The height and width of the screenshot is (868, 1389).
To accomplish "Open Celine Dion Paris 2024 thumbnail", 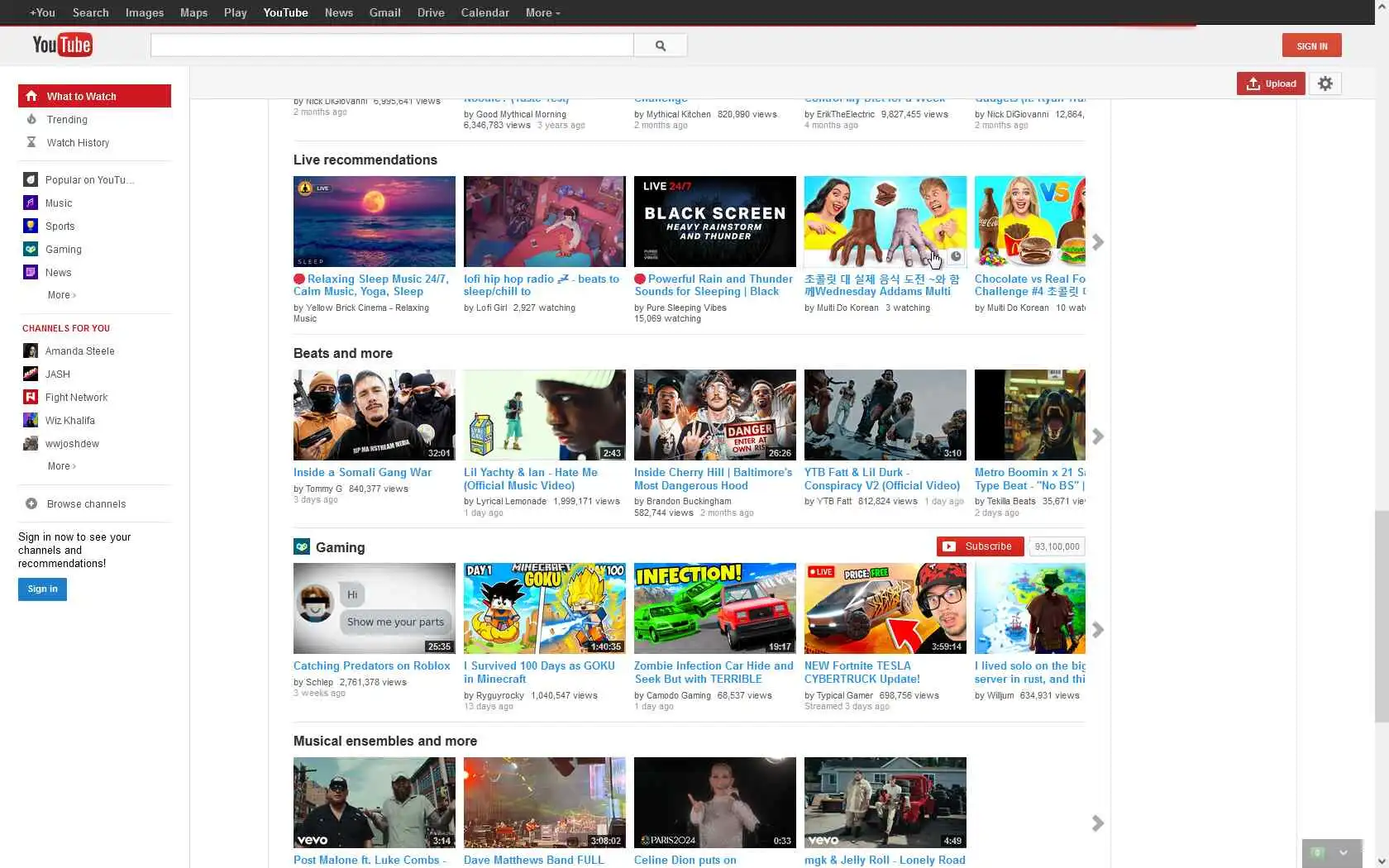I will 714,803.
